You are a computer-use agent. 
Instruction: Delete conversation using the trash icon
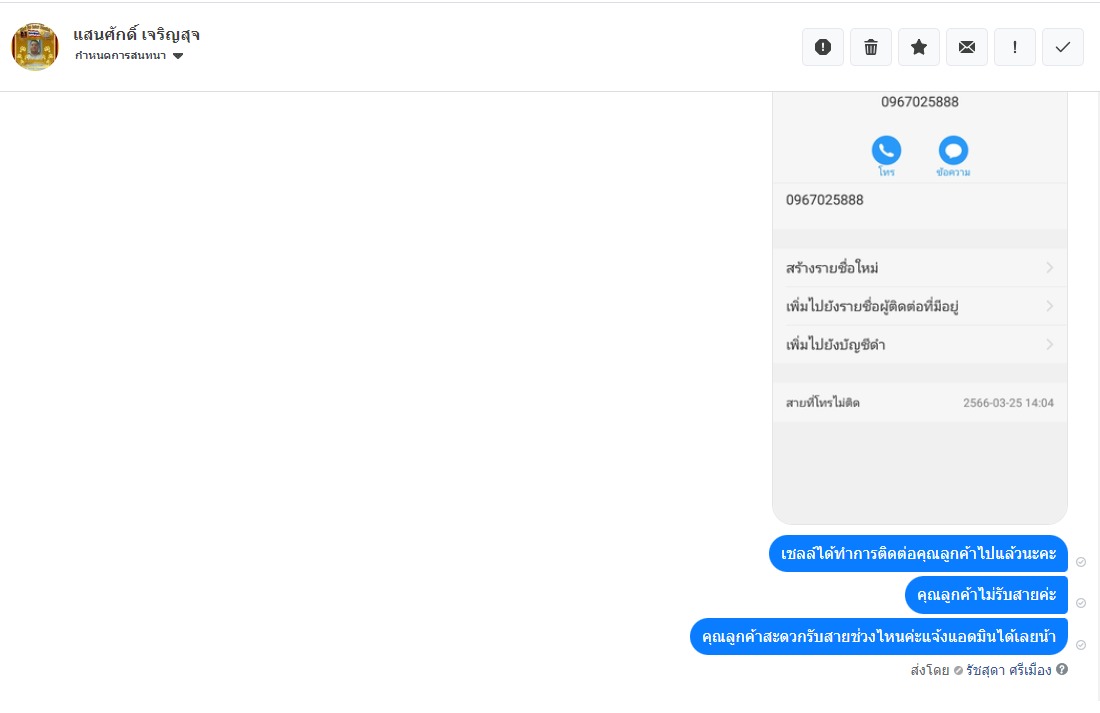[871, 47]
